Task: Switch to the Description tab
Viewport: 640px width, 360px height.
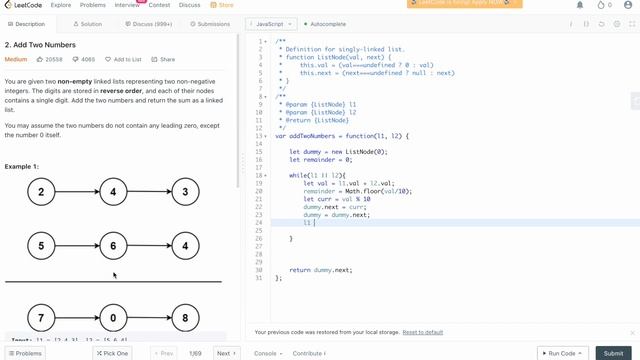Action: coord(27,24)
